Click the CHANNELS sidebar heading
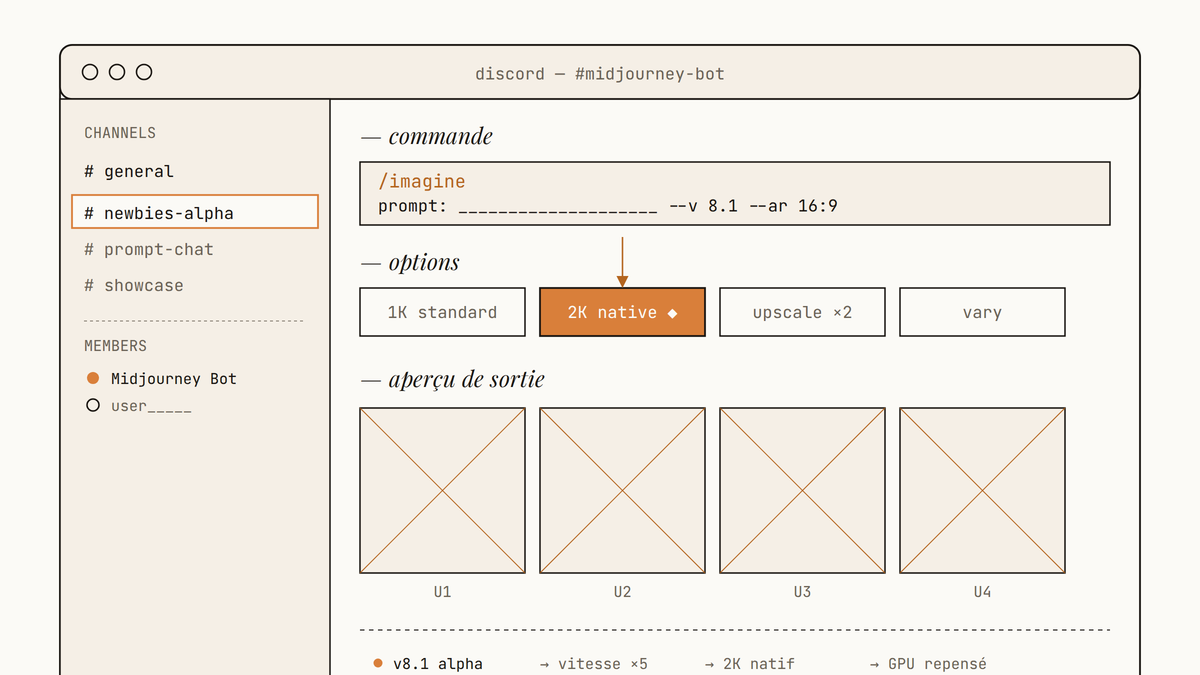The width and height of the screenshot is (1200, 675). click(x=120, y=133)
